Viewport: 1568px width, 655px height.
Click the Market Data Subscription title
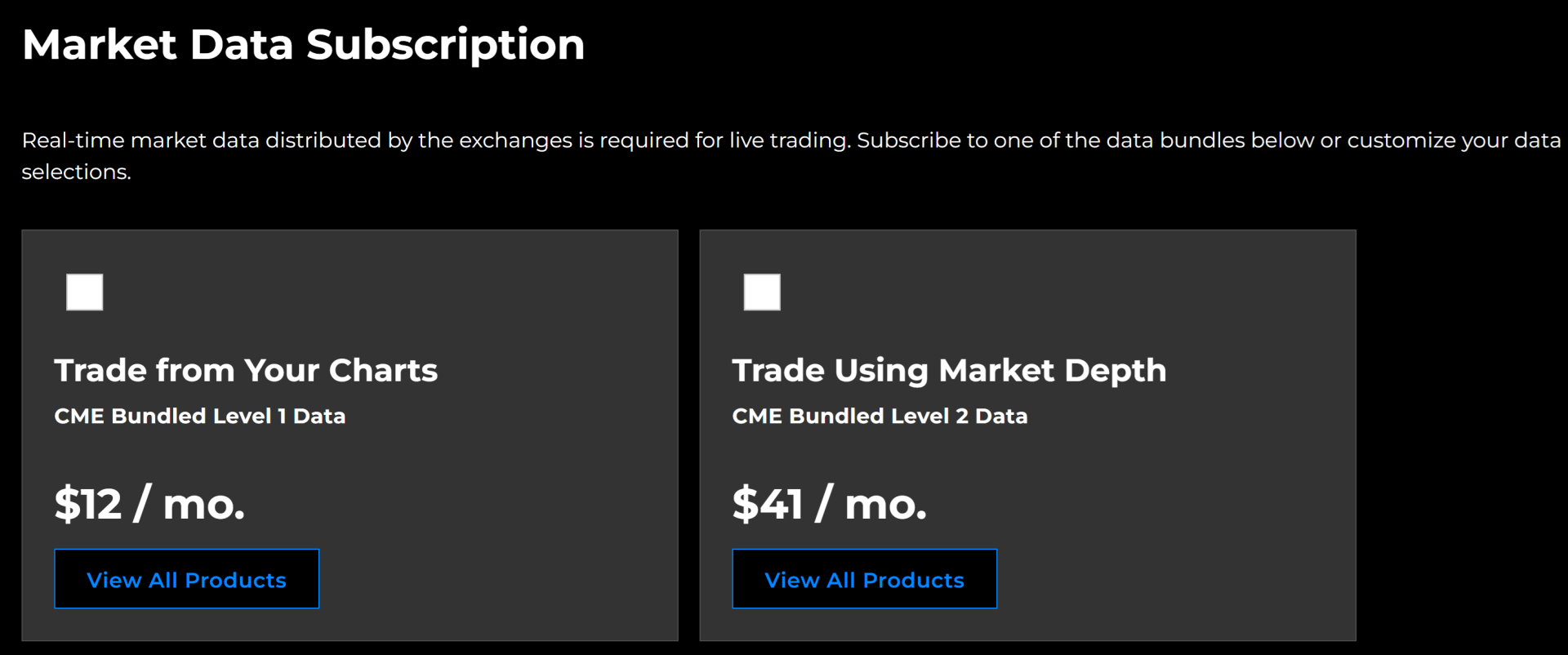[303, 45]
